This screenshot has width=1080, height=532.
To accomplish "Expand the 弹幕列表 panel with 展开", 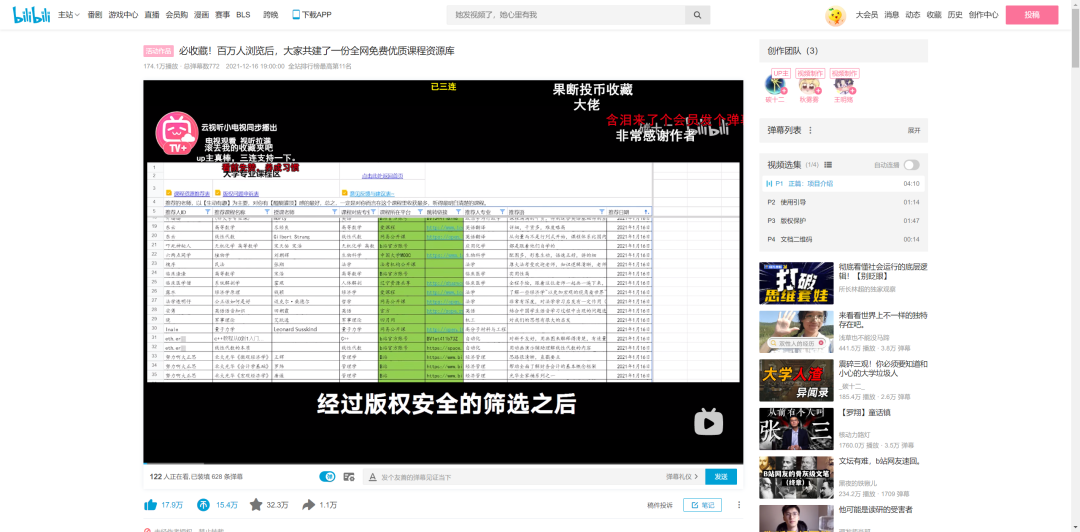I will point(913,130).
